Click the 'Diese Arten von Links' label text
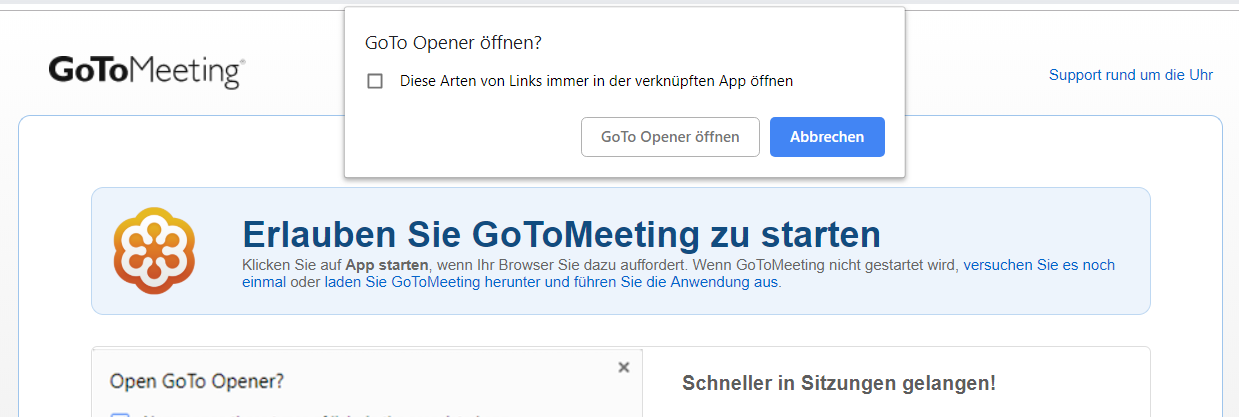The width and height of the screenshot is (1239, 417). point(596,81)
